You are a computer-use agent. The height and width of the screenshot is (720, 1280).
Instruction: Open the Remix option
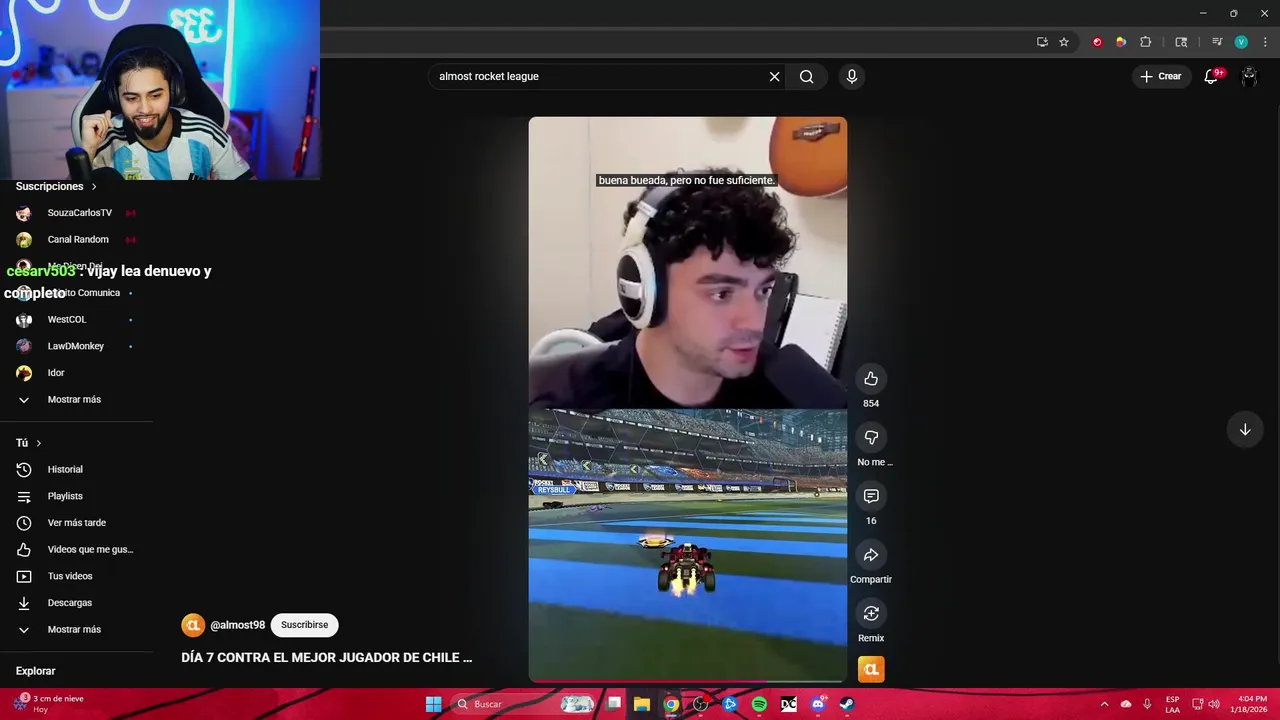pos(871,613)
